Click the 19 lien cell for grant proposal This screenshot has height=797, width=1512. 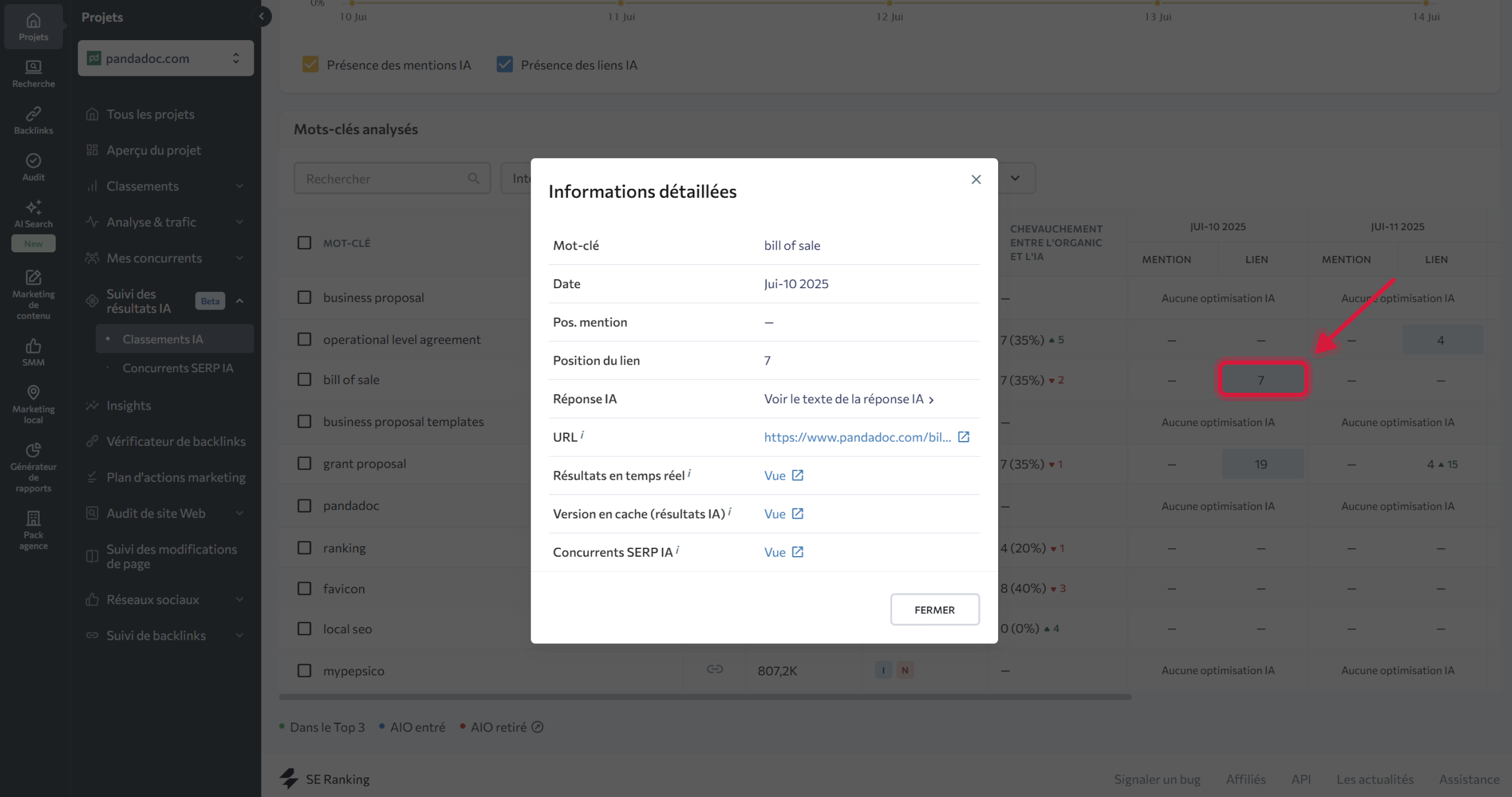pyautogui.click(x=1262, y=464)
